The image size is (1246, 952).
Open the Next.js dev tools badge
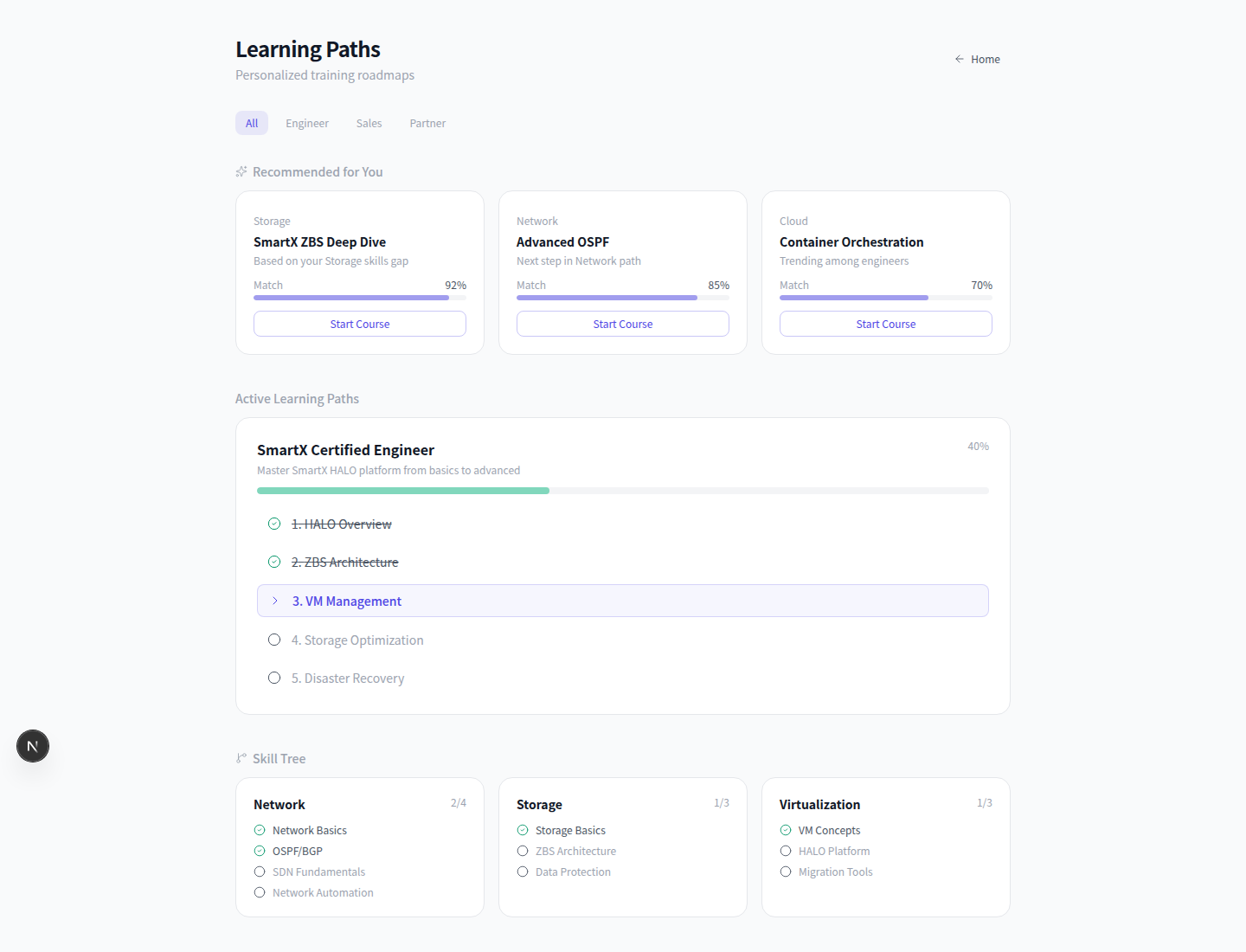[33, 746]
